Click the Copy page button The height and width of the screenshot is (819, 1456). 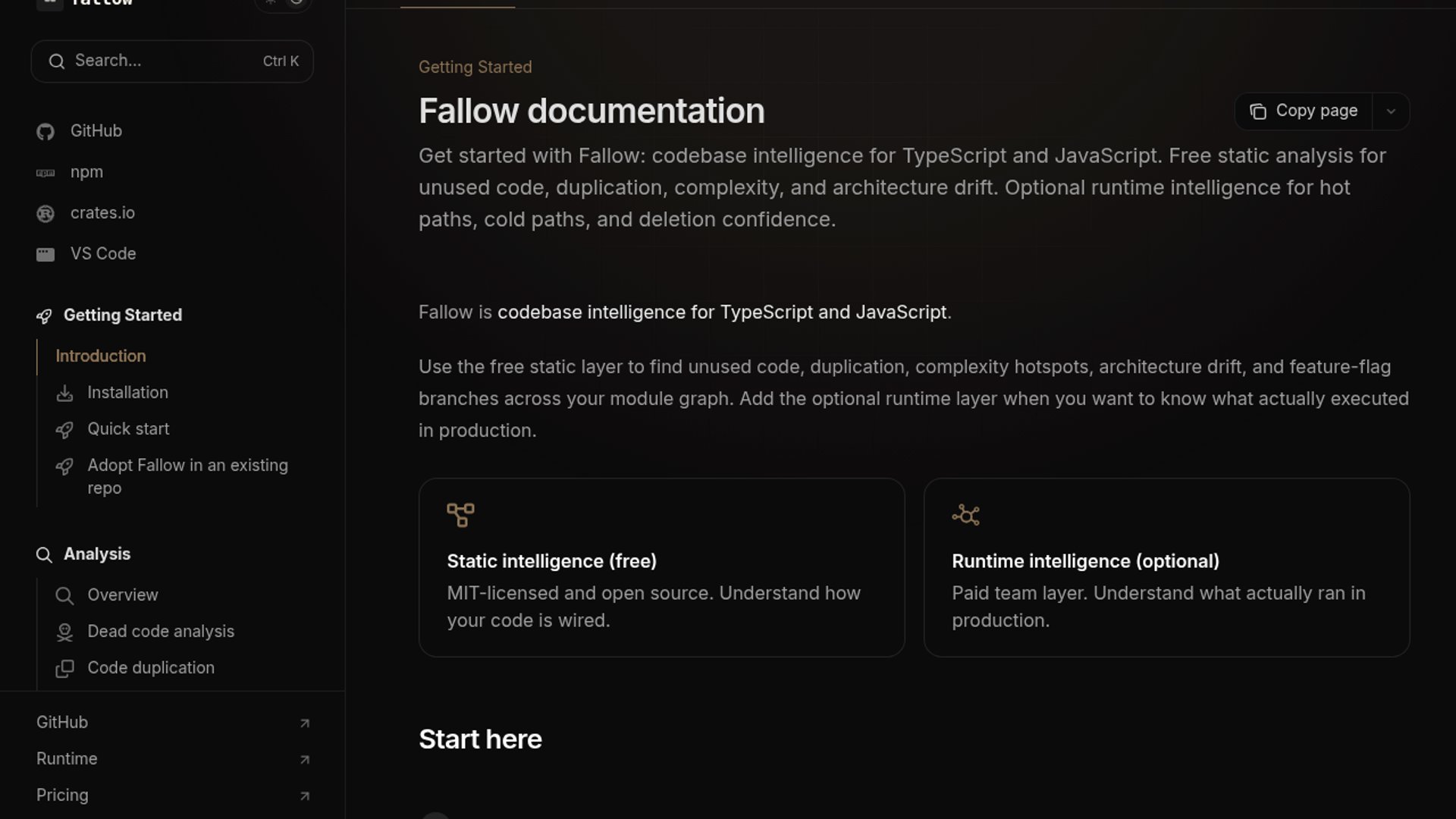coord(1304,111)
